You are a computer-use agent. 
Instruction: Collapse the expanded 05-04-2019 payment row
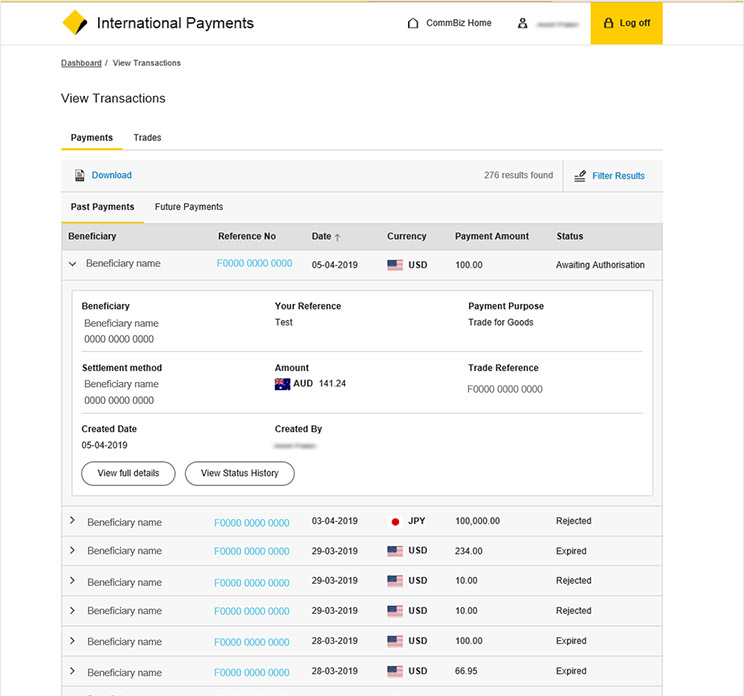tap(73, 264)
